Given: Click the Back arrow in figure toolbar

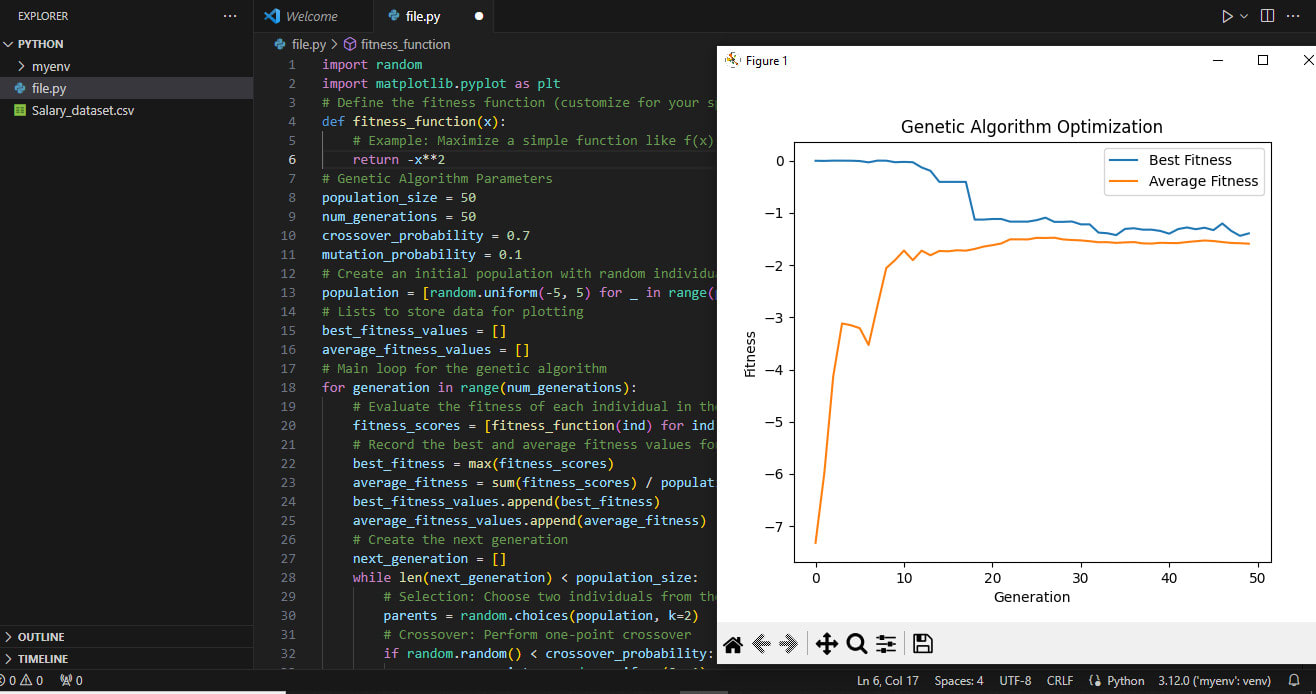Looking at the screenshot, I should coord(761,645).
